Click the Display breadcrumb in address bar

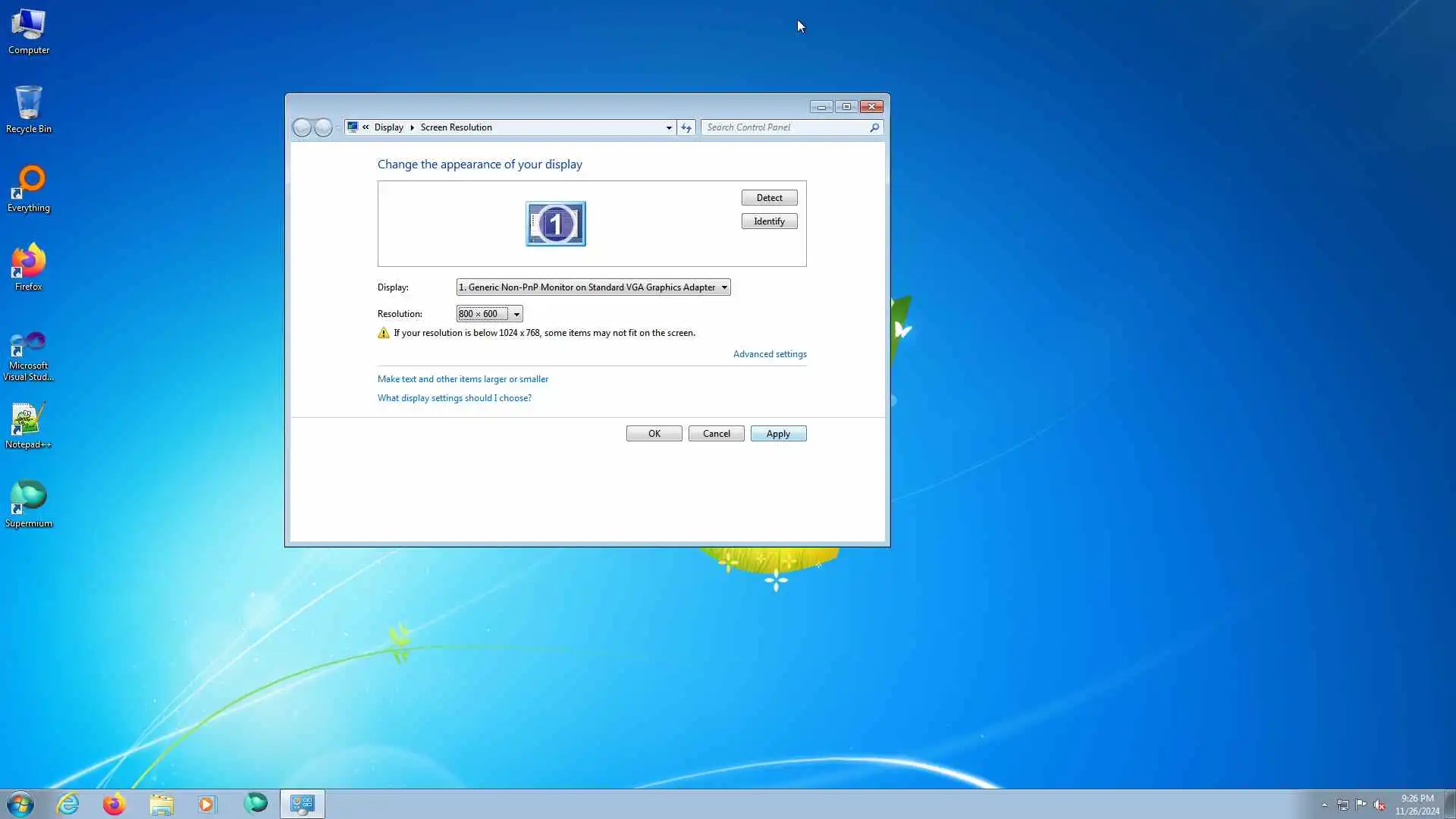click(388, 127)
